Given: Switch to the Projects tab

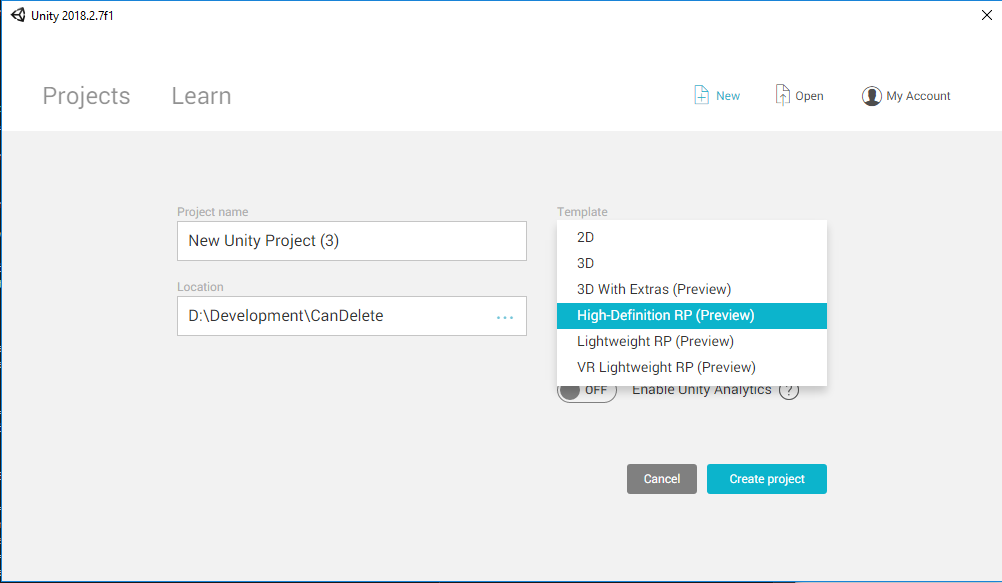Looking at the screenshot, I should tap(86, 96).
